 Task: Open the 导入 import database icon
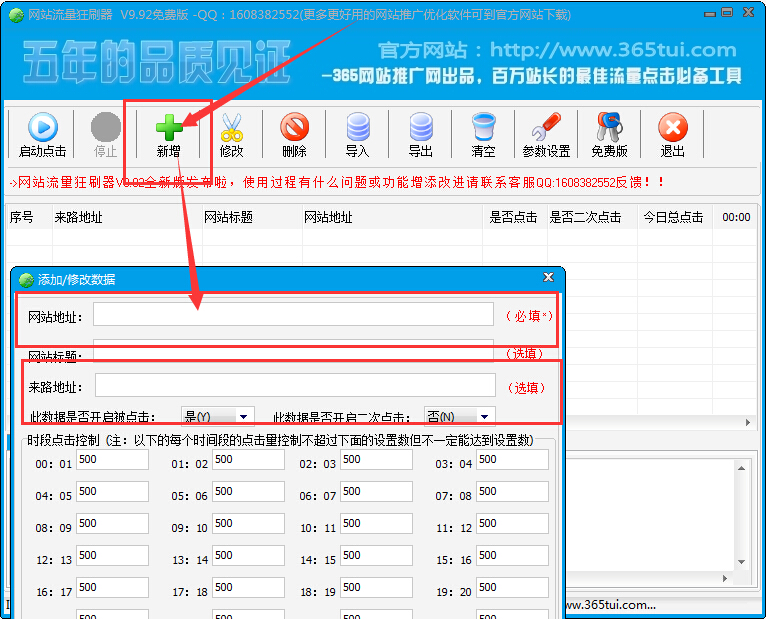tap(358, 127)
